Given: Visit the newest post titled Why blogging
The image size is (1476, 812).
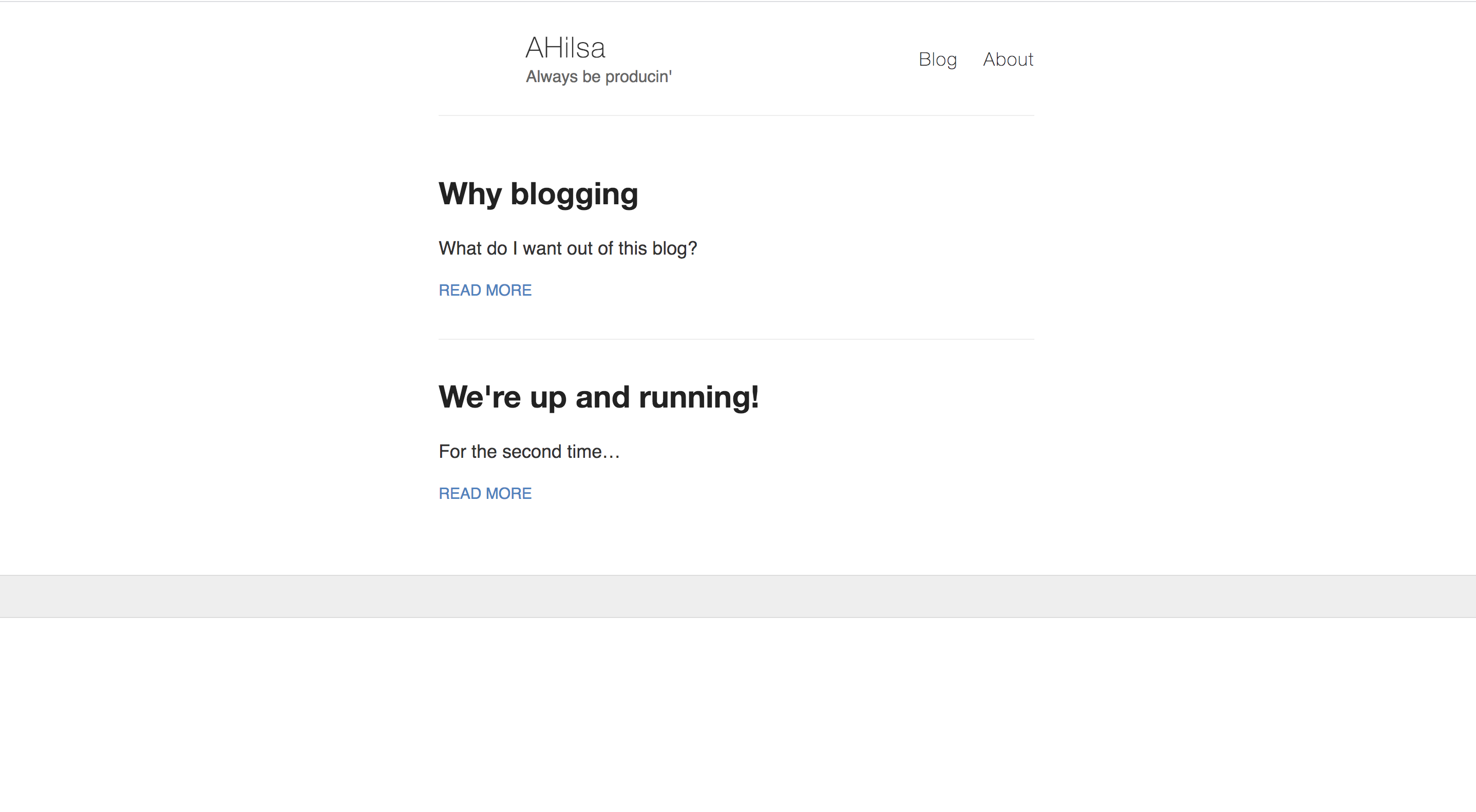Looking at the screenshot, I should coord(538,194).
